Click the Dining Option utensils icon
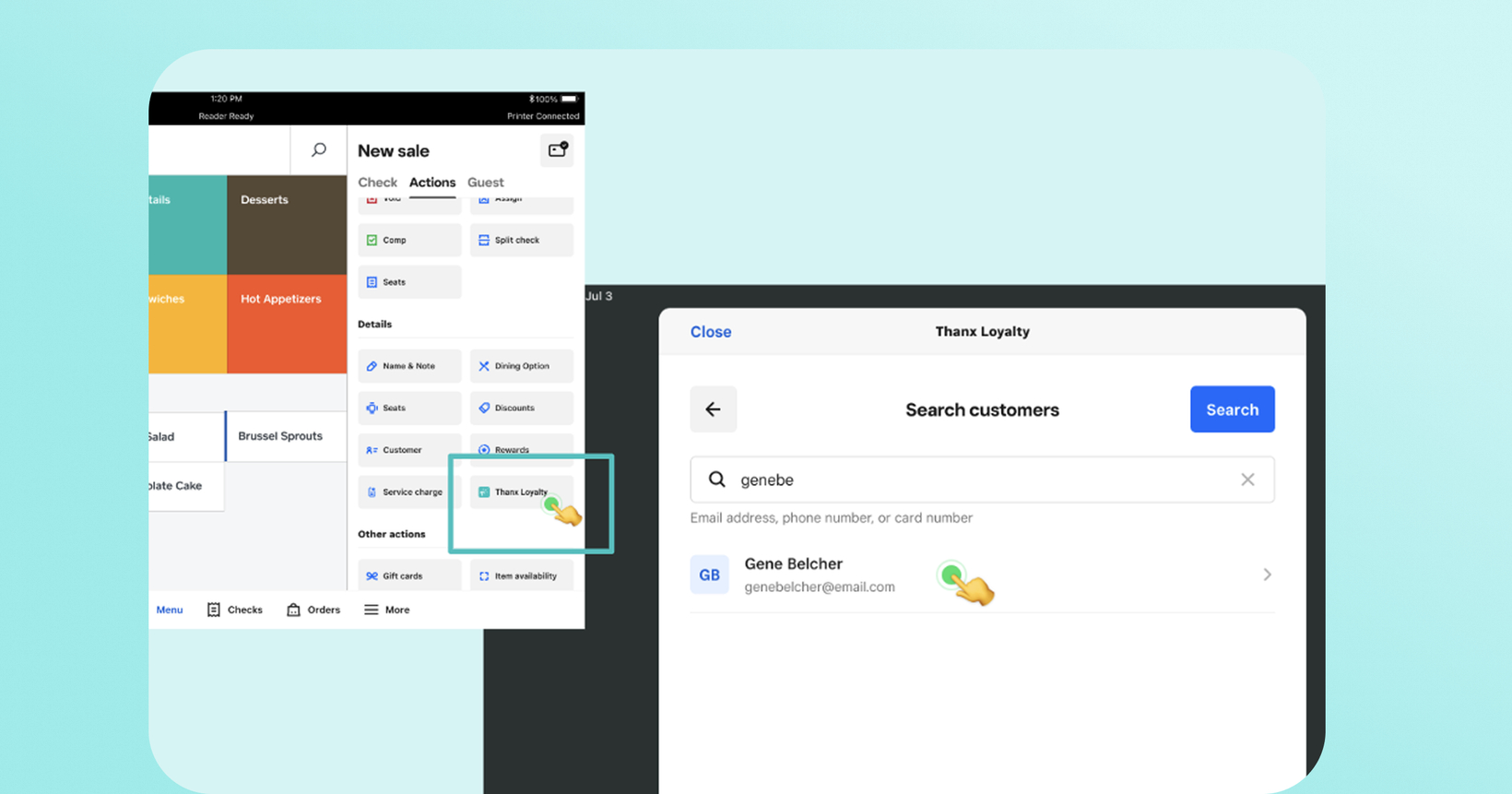 click(484, 366)
